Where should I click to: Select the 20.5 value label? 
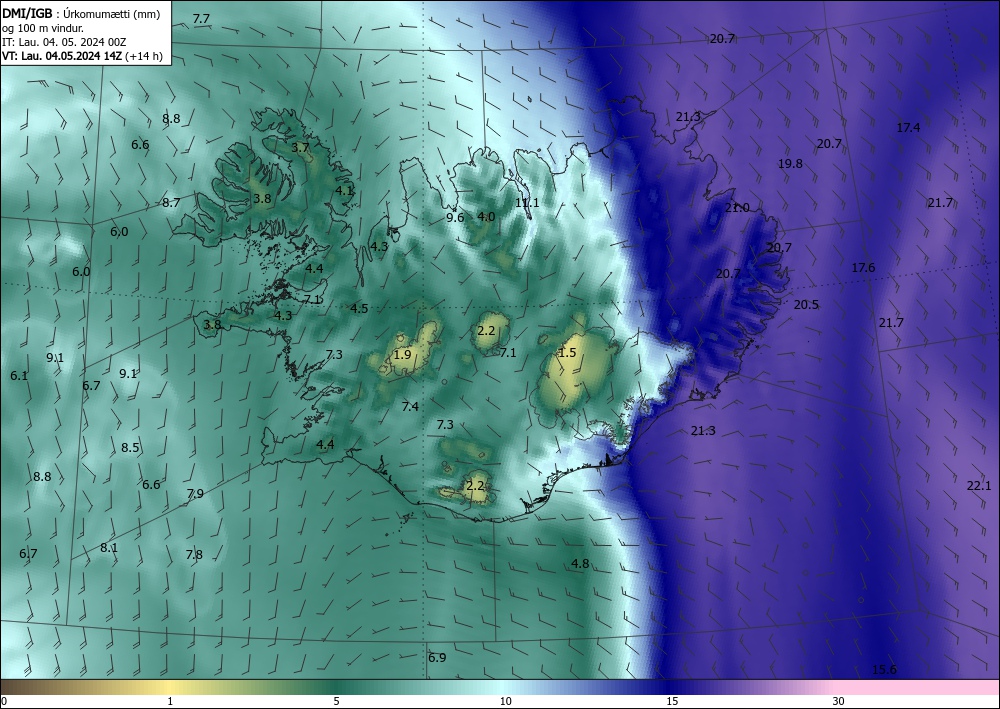(x=806, y=305)
